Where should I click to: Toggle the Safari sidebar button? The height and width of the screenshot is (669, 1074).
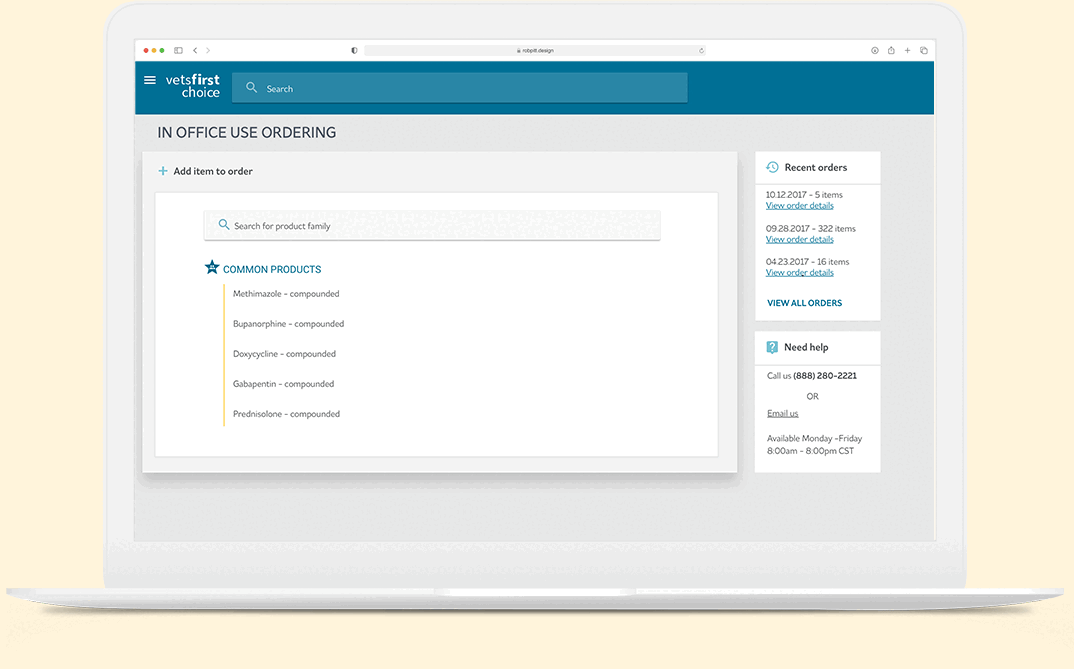pyautogui.click(x=179, y=50)
